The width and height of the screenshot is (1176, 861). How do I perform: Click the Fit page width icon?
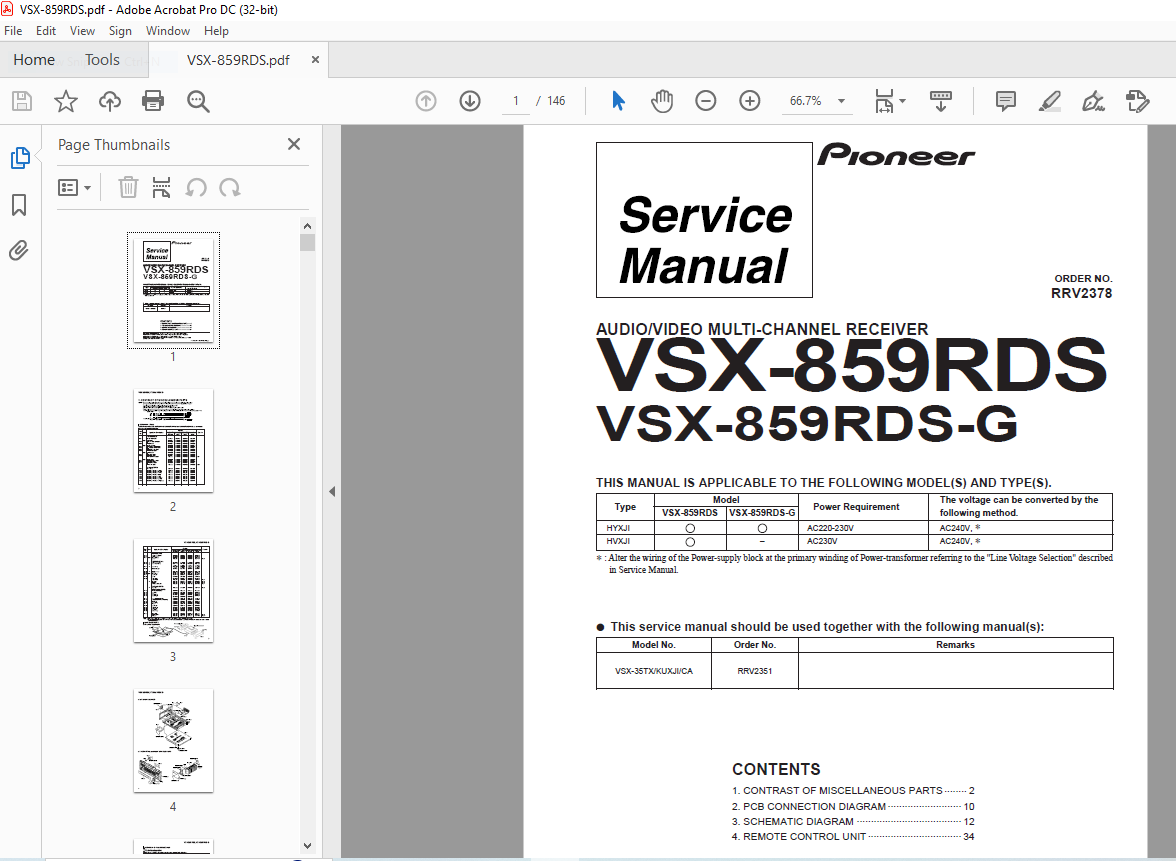[x=884, y=100]
